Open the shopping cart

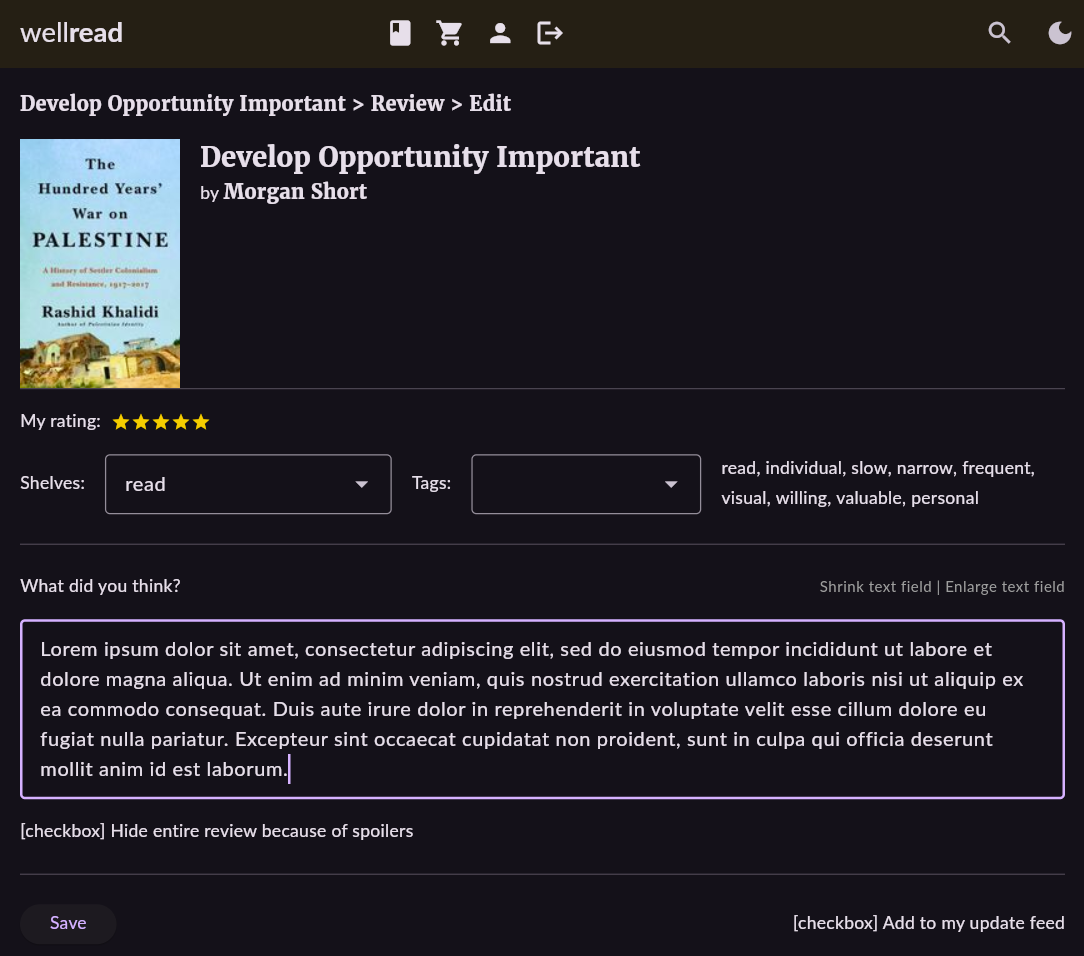[x=450, y=34]
